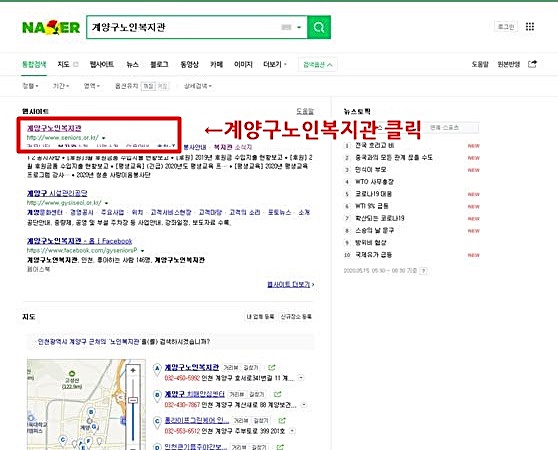Viewport: 558px width, 450px height.
Task: Switch to the 동영상 tab
Action: point(189,64)
